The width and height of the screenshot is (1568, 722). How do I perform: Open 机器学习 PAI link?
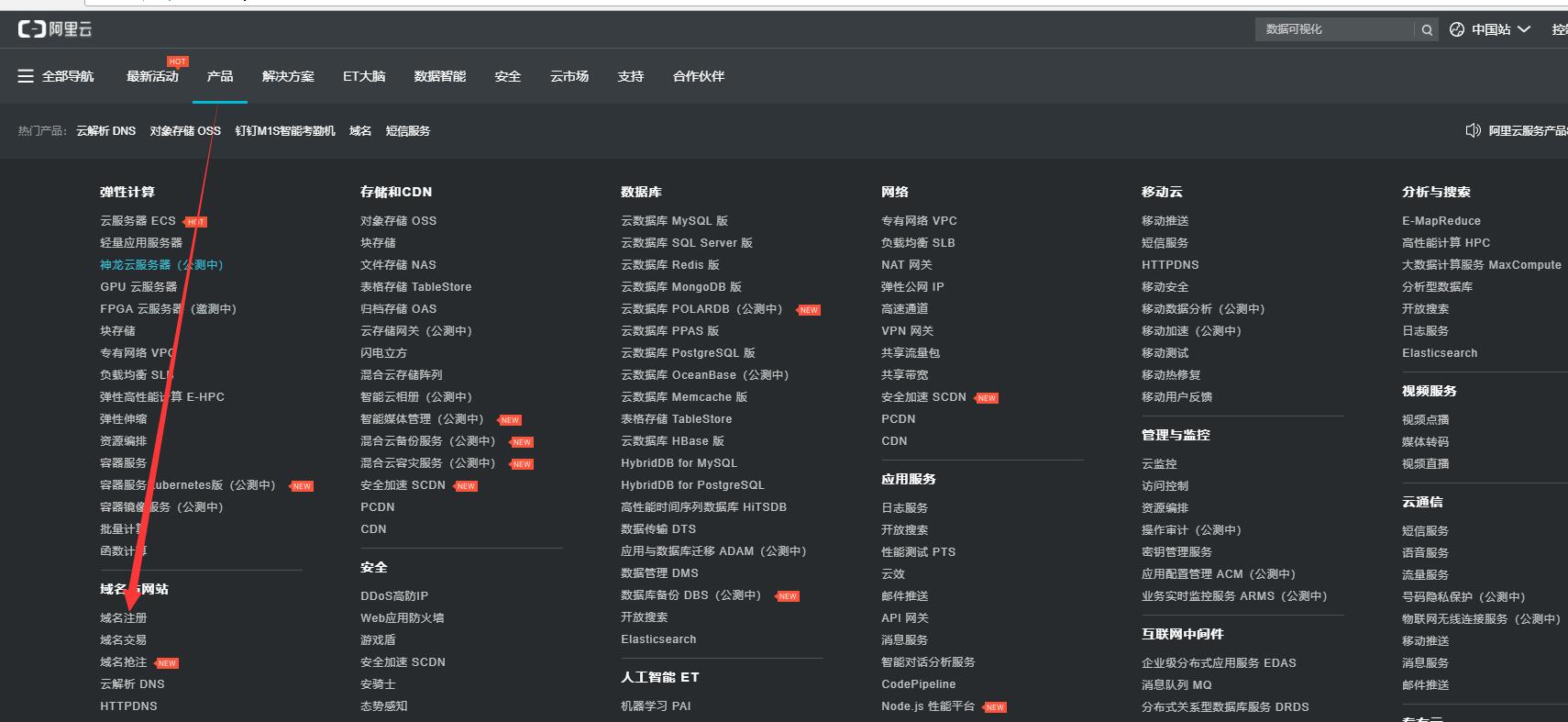click(x=656, y=706)
